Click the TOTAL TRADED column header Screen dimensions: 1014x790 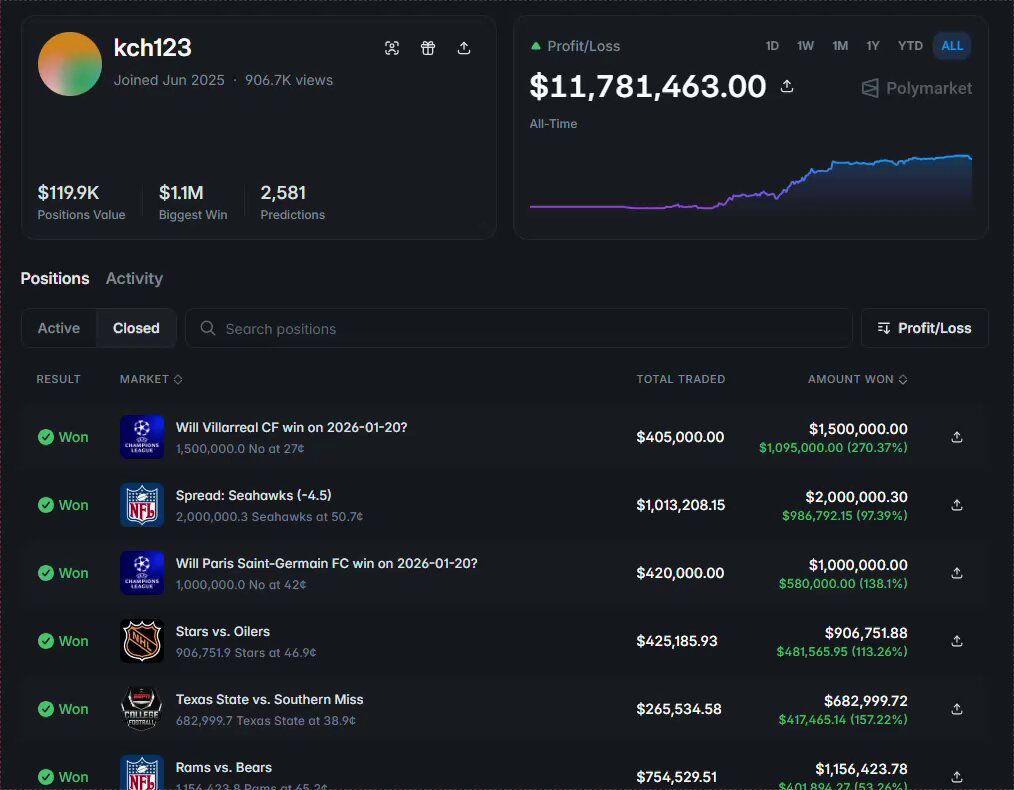click(680, 379)
